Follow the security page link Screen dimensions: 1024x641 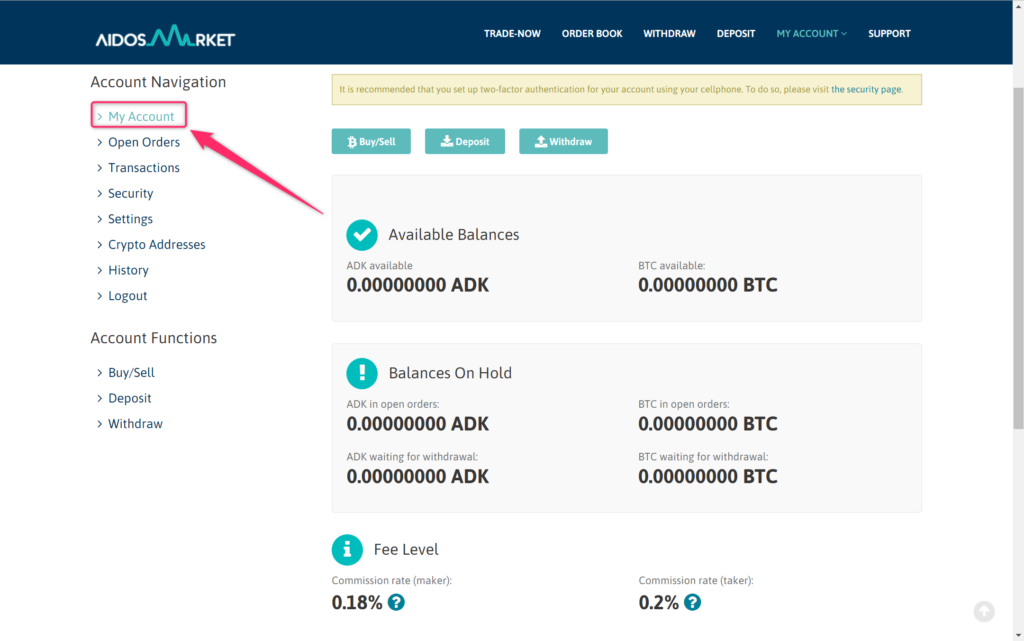point(866,90)
